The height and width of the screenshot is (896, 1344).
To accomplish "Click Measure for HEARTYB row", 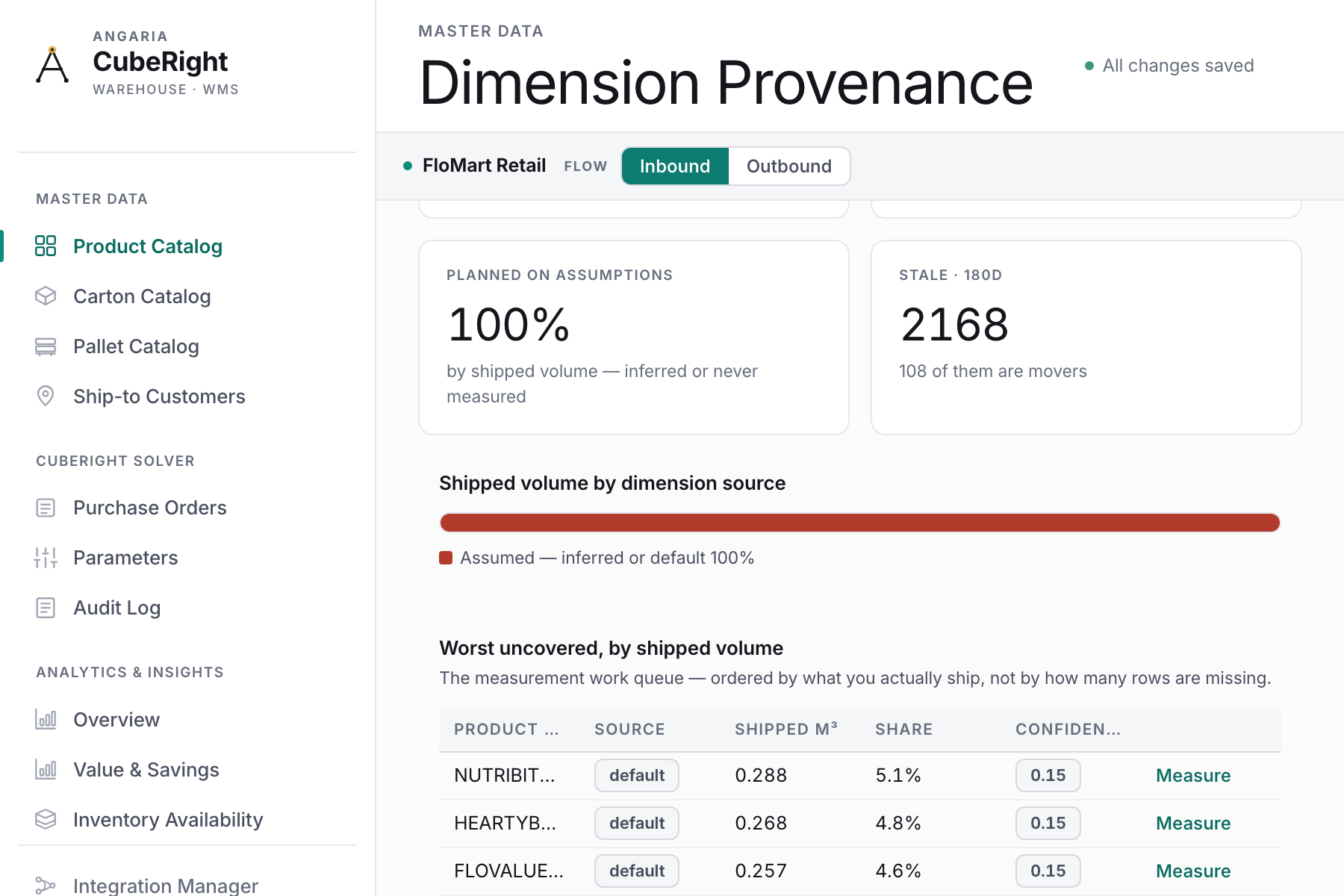I will (1193, 823).
